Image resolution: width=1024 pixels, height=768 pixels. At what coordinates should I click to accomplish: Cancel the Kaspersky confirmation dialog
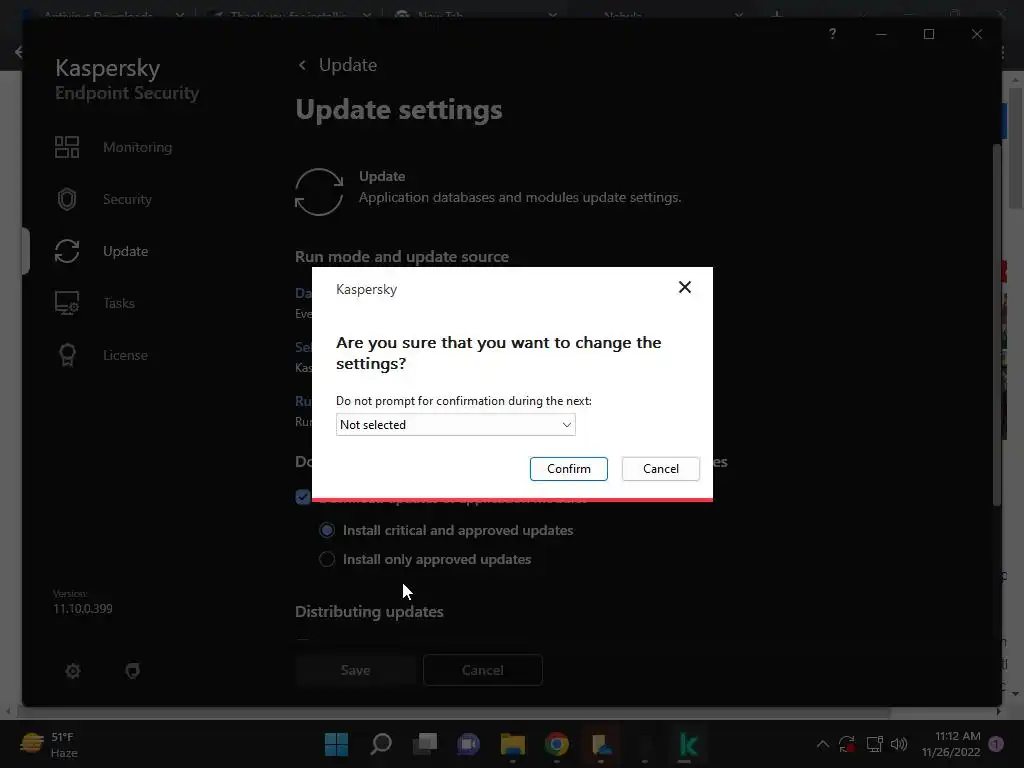tap(660, 469)
